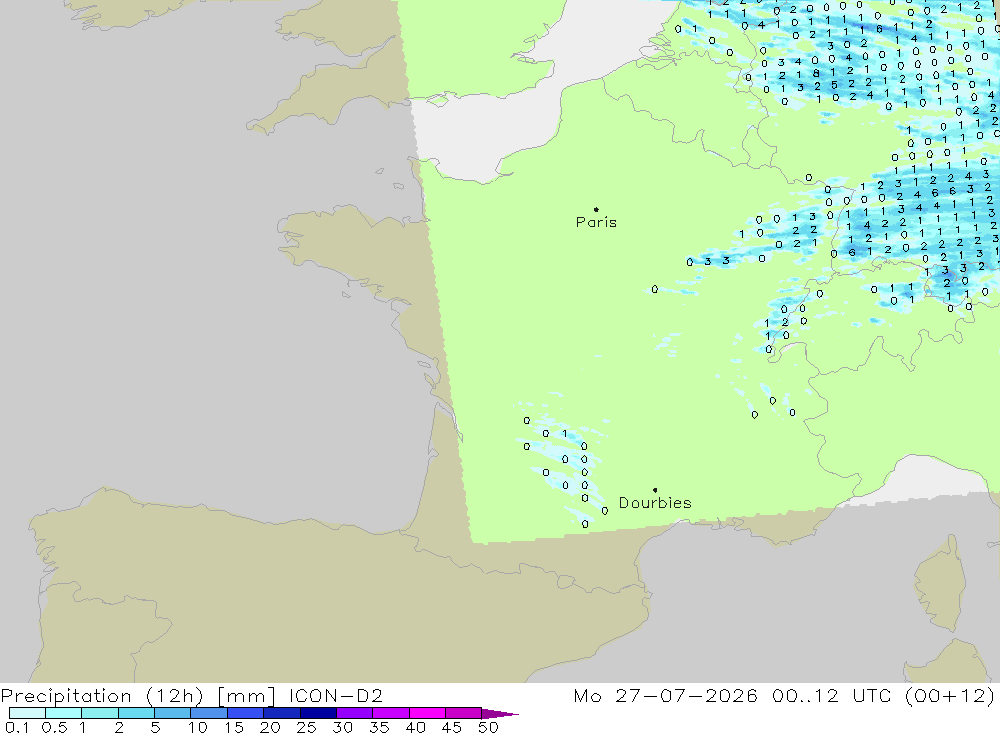Click the '00..12 UTC' time range
Image resolution: width=1000 pixels, height=733 pixels.
831,695
